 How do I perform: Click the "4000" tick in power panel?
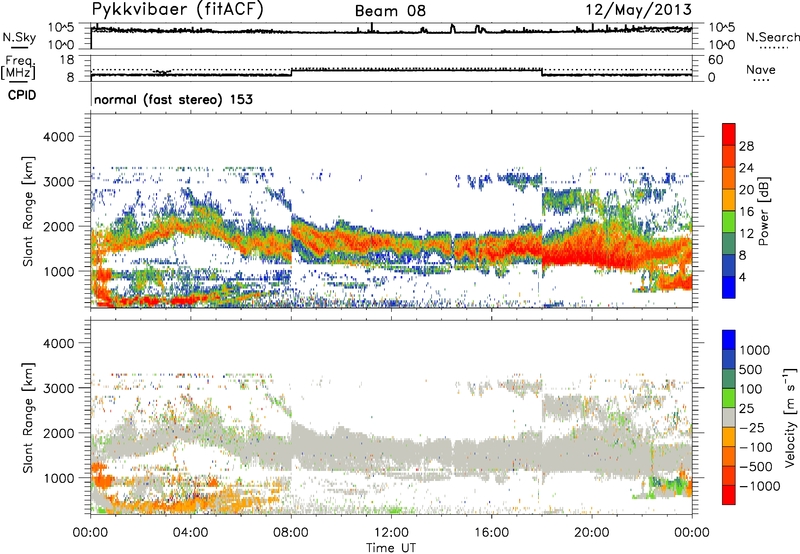59,137
